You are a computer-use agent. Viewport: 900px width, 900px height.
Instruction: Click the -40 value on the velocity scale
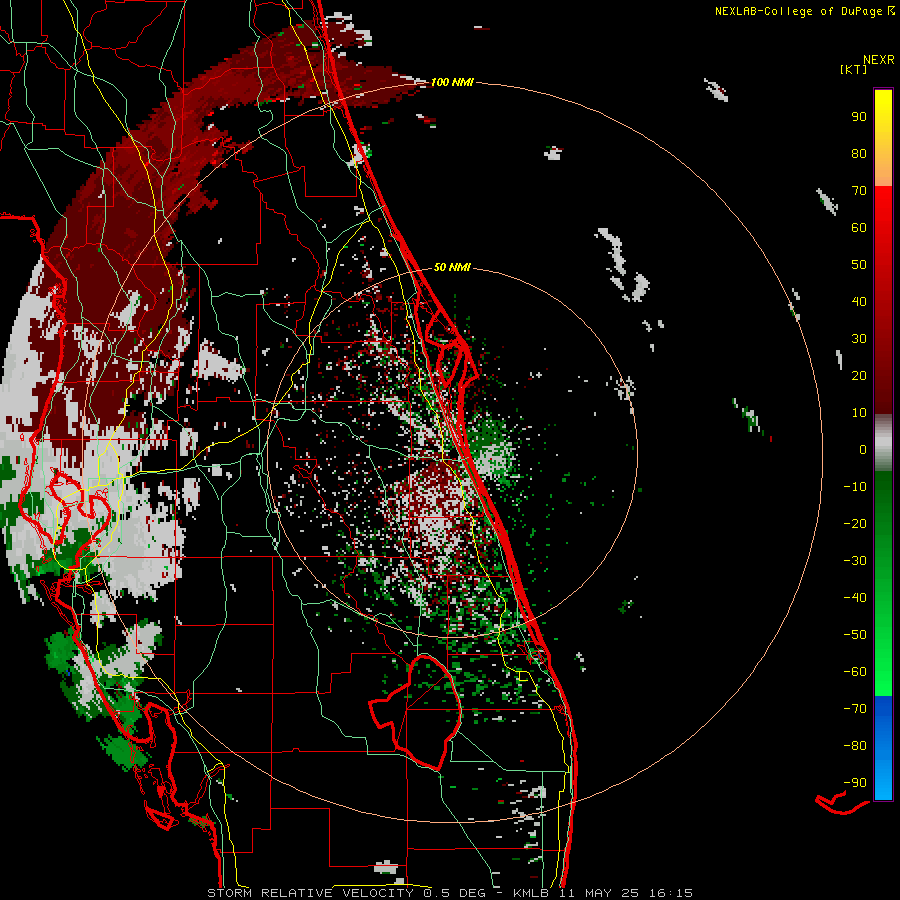855,598
